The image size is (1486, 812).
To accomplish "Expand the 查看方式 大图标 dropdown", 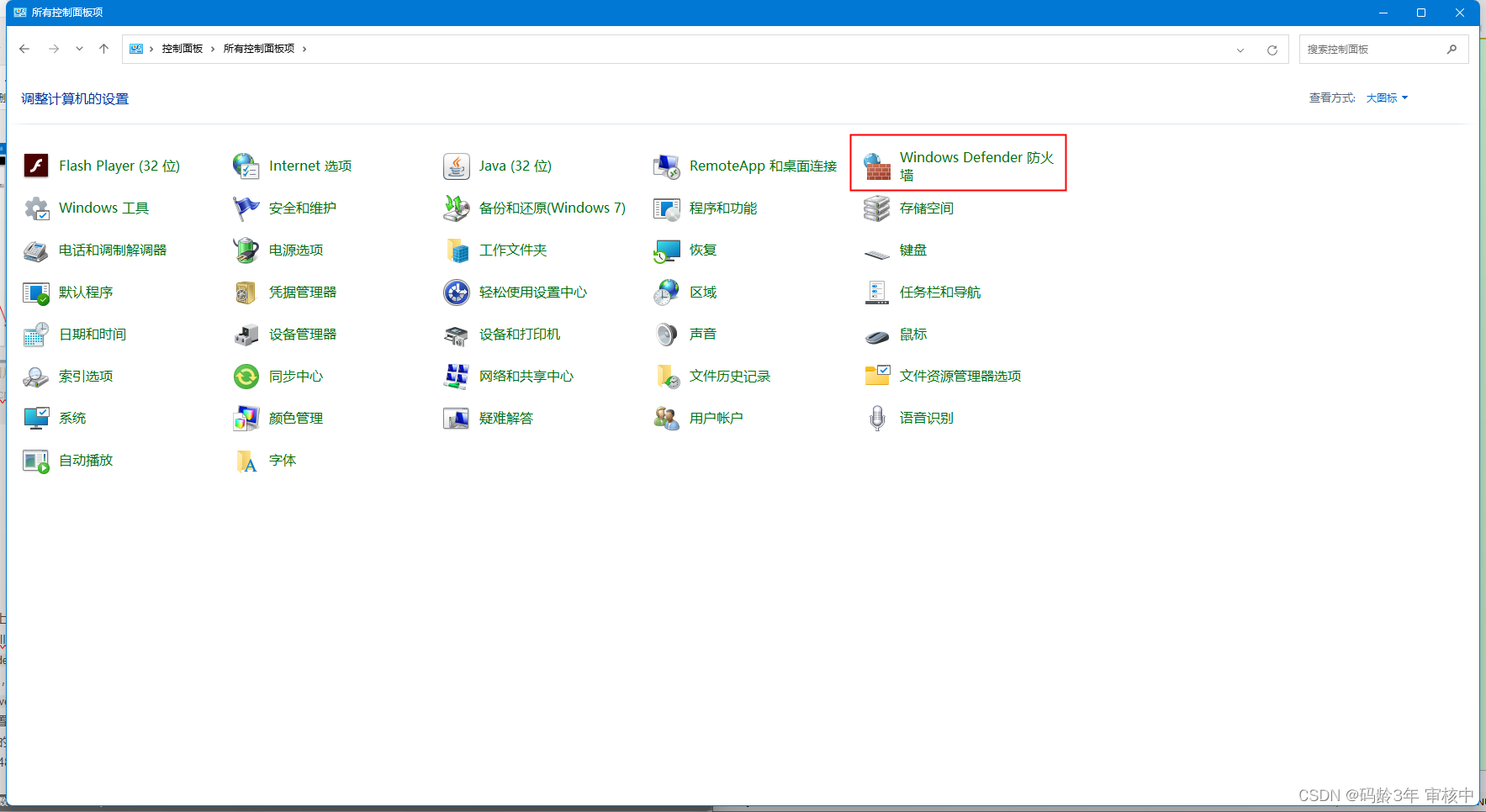I will tap(1387, 98).
